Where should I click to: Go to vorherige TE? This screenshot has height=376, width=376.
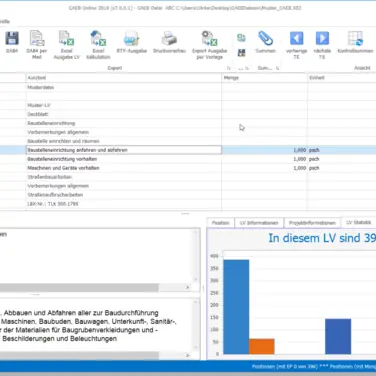(x=296, y=44)
